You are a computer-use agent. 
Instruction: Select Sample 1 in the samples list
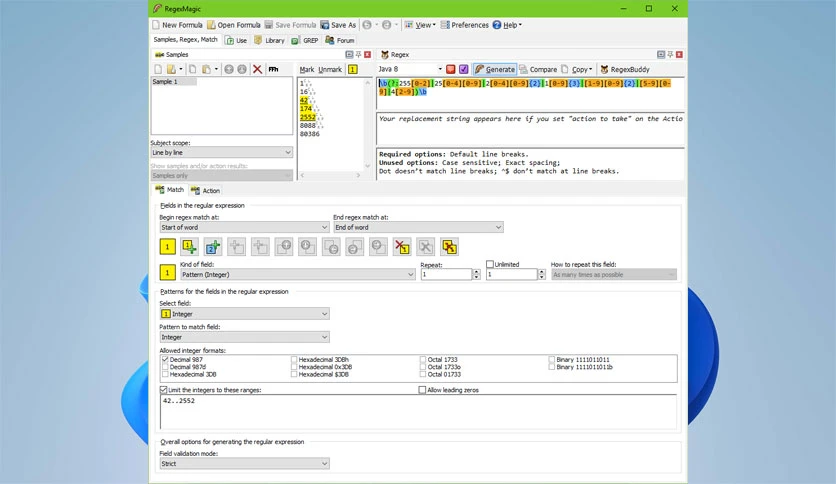pos(174,82)
